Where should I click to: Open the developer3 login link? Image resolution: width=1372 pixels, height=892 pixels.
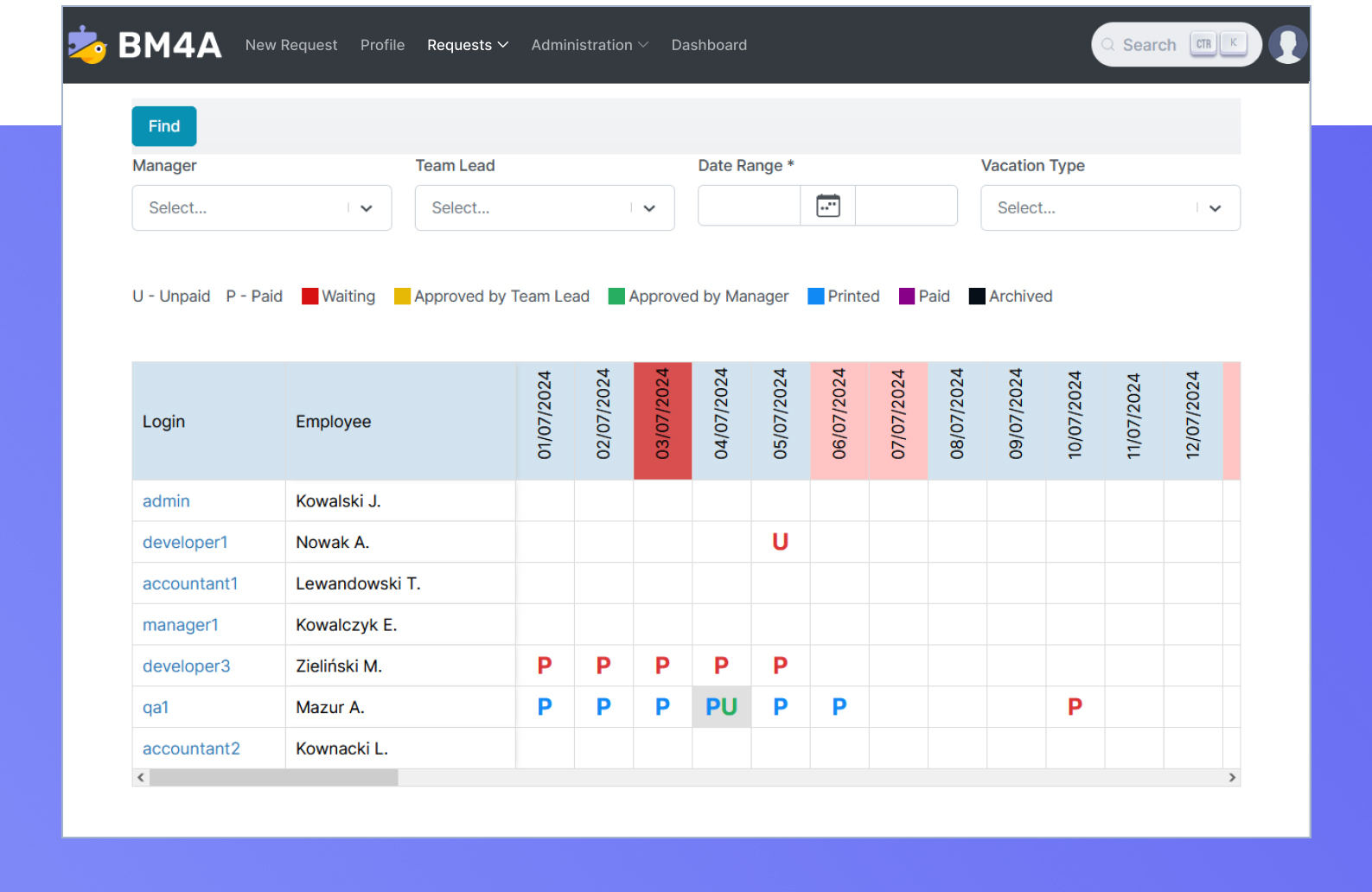tap(187, 666)
